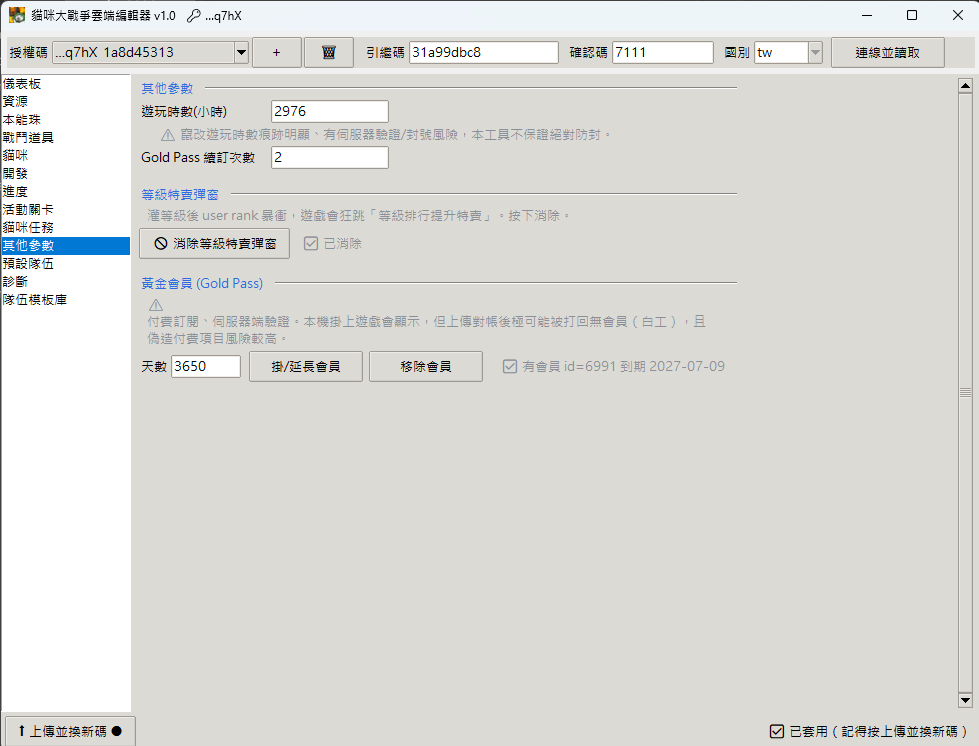Click the 連線並讀取 button
The image size is (979, 746).
887,52
